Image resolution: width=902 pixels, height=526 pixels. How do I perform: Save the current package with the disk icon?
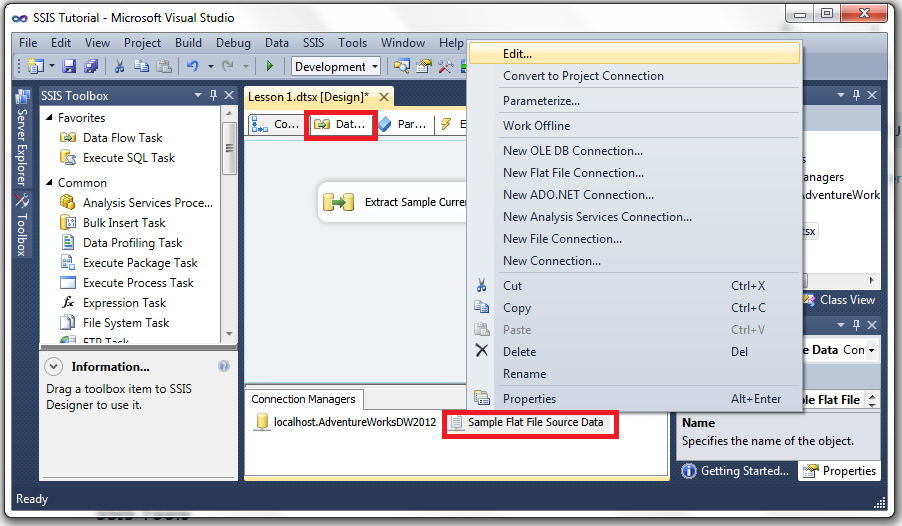[x=69, y=67]
